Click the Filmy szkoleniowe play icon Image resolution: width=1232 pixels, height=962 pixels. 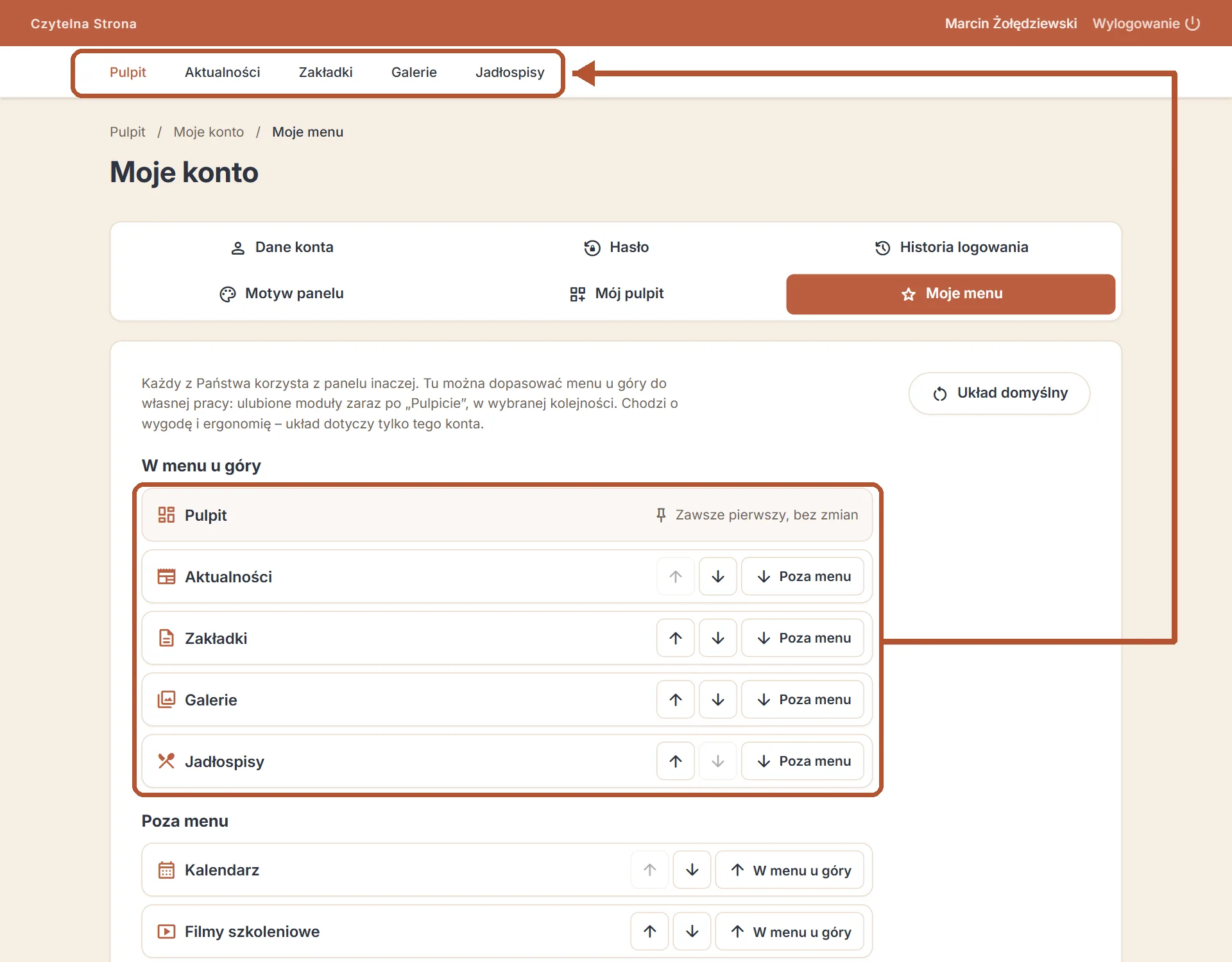(166, 932)
